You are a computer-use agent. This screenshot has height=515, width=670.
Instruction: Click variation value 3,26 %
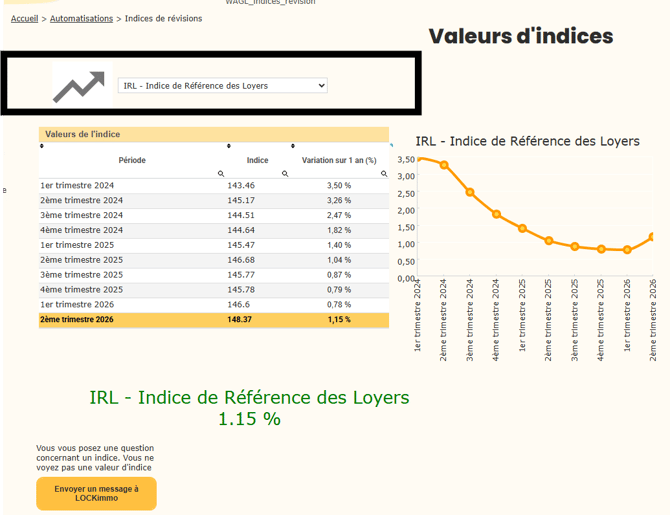pos(339,200)
